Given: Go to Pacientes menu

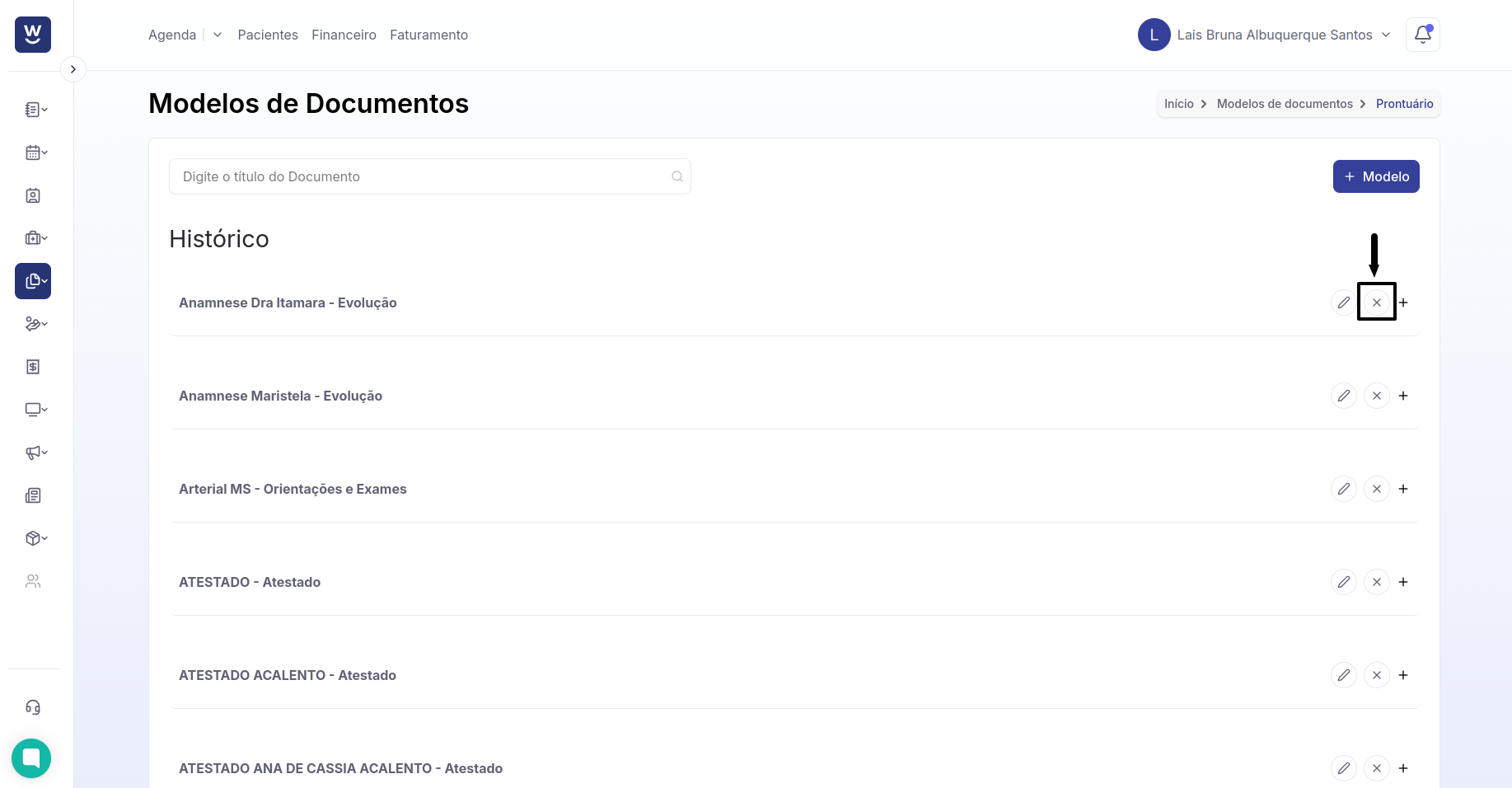Looking at the screenshot, I should tap(268, 35).
